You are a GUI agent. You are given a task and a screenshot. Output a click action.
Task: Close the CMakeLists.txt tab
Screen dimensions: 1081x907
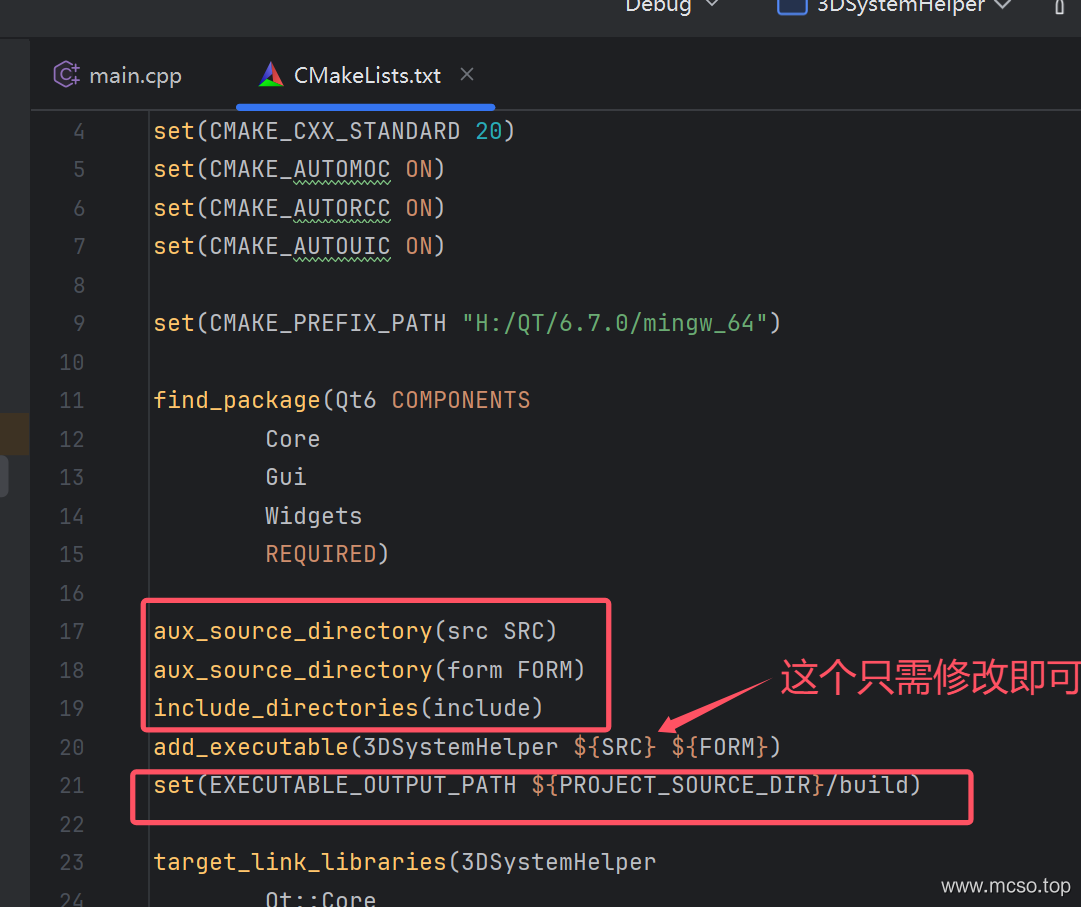pyautogui.click(x=467, y=74)
